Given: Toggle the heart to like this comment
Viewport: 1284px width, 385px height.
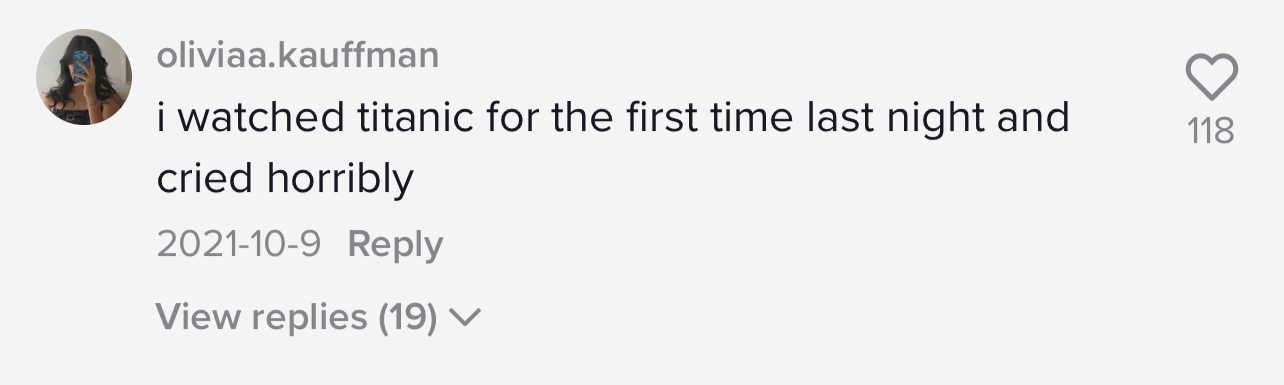Looking at the screenshot, I should 1211,77.
